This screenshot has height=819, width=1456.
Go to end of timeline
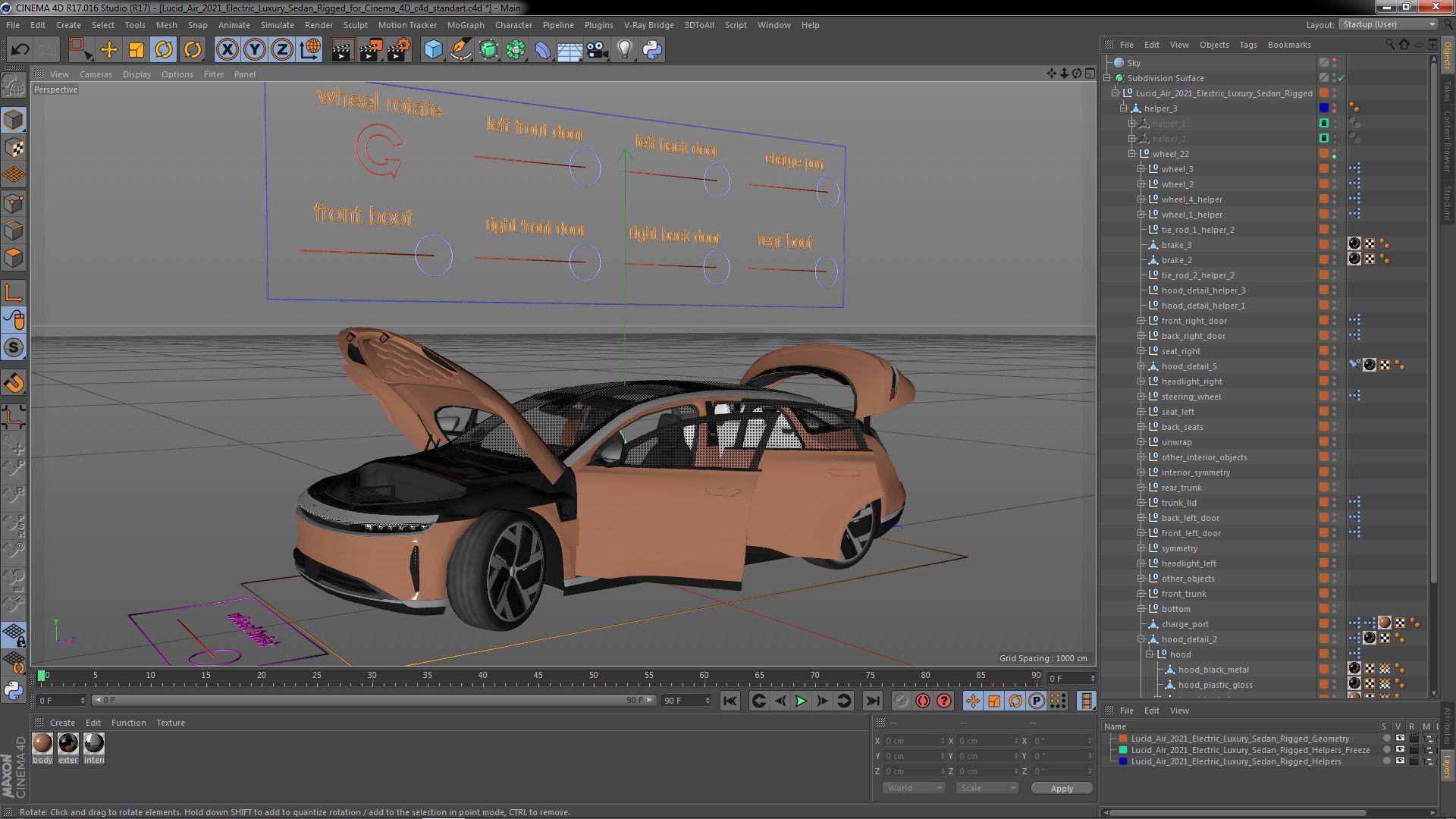(x=873, y=701)
